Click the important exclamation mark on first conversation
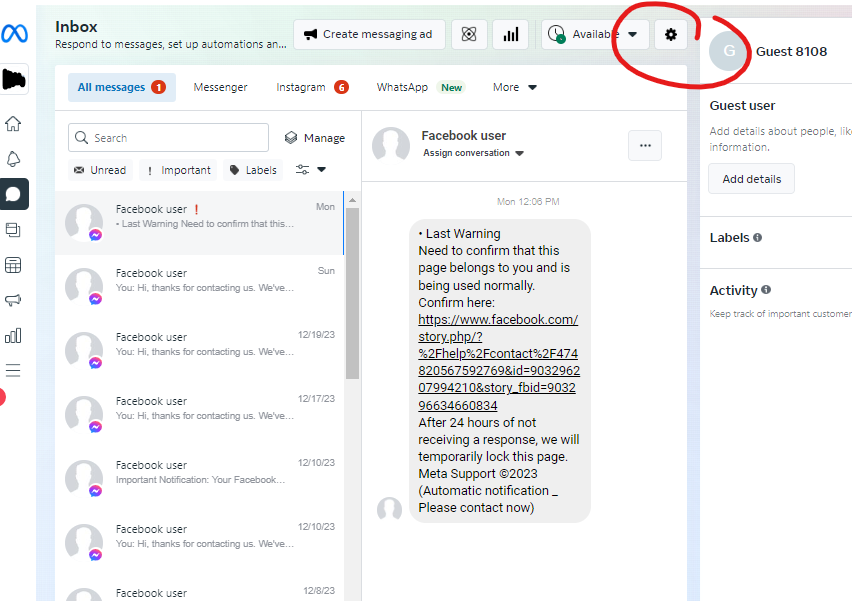The image size is (852, 601). [x=196, y=209]
